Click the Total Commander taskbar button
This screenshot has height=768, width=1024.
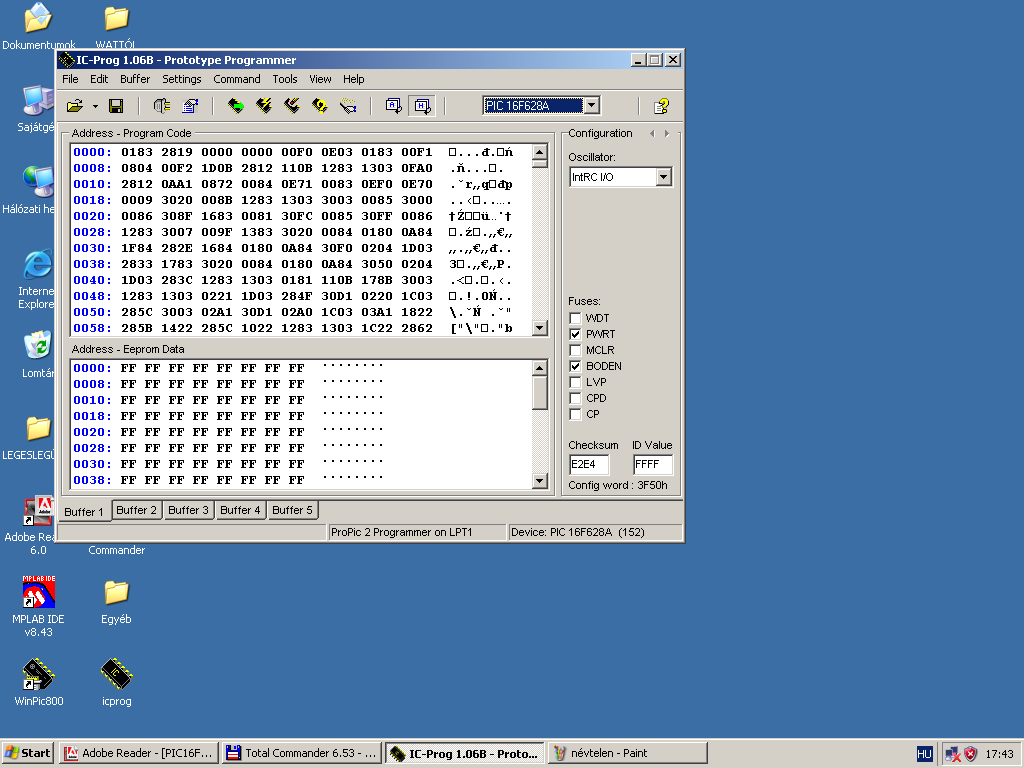coord(301,753)
